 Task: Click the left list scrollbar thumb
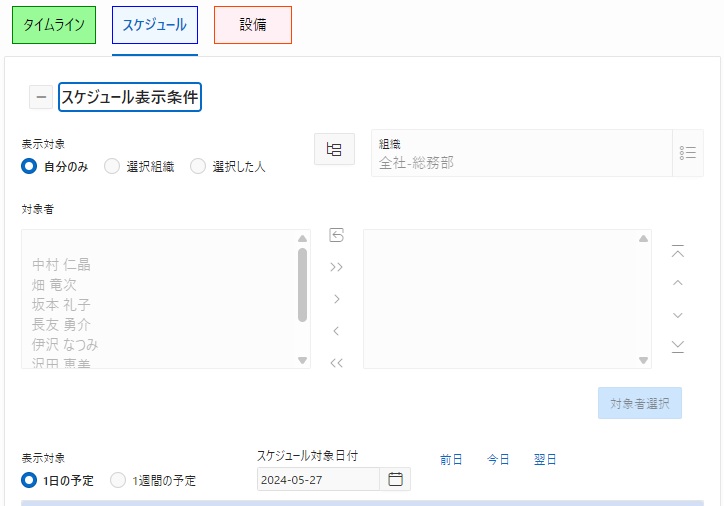[x=302, y=285]
